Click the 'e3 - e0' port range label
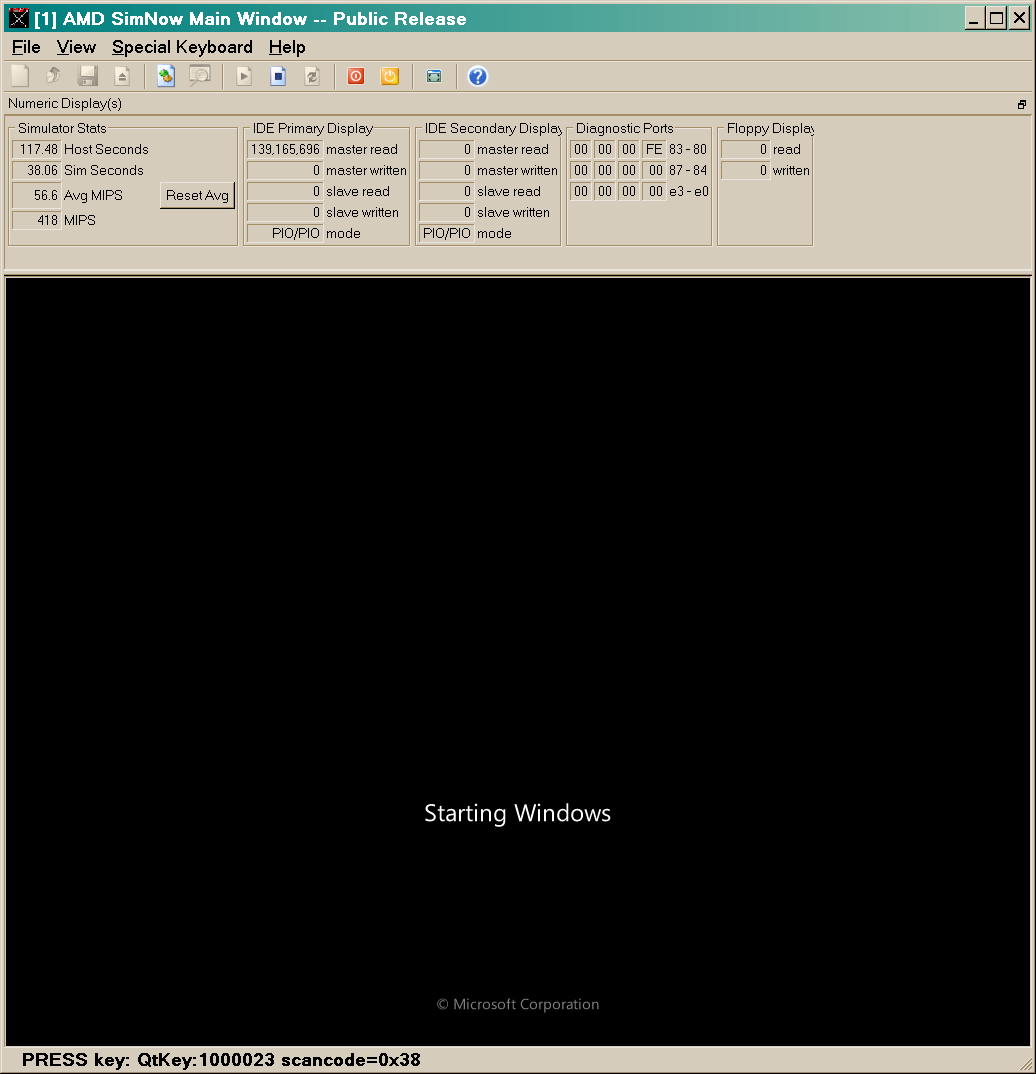 tap(689, 192)
